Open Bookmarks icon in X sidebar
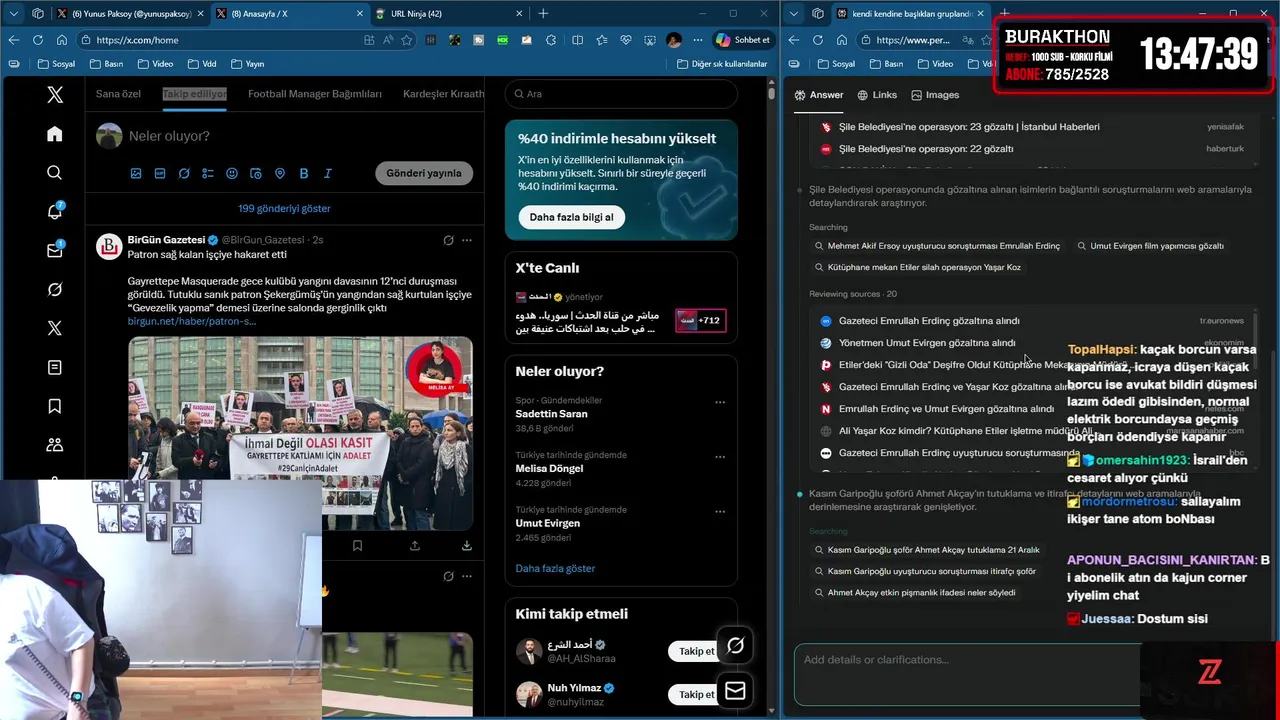 click(x=54, y=406)
